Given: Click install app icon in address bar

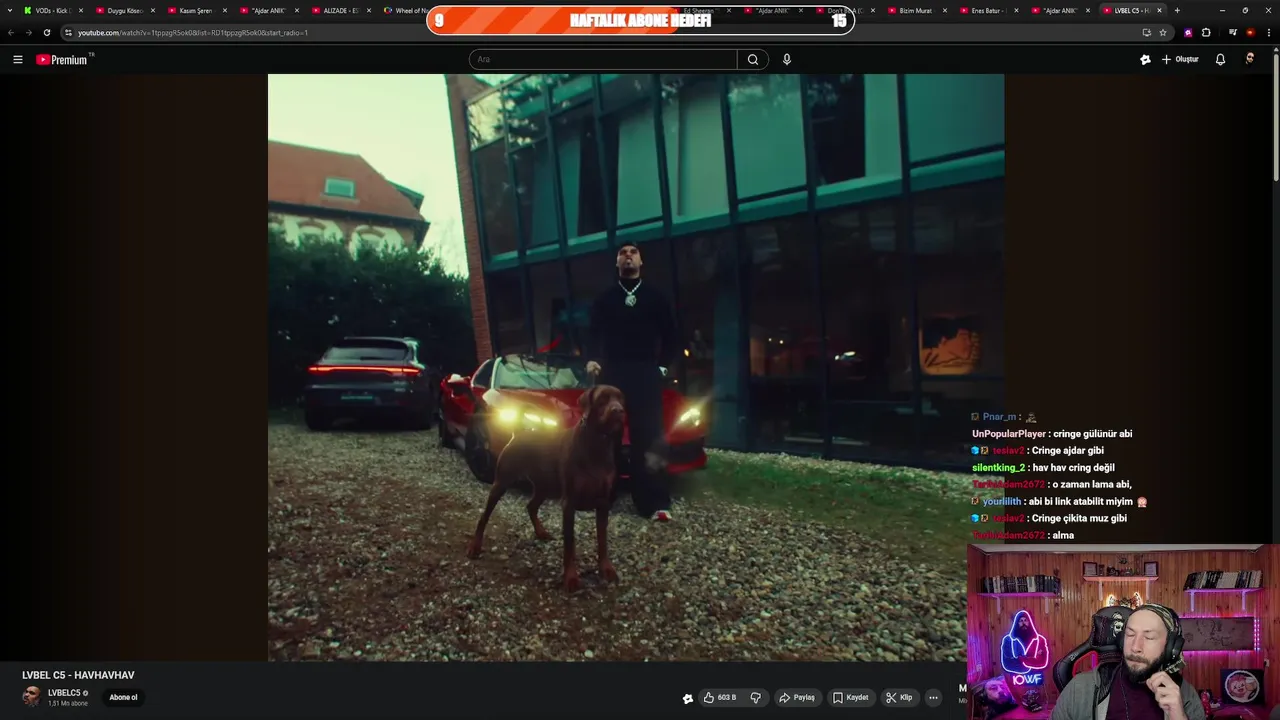Looking at the screenshot, I should (1146, 32).
